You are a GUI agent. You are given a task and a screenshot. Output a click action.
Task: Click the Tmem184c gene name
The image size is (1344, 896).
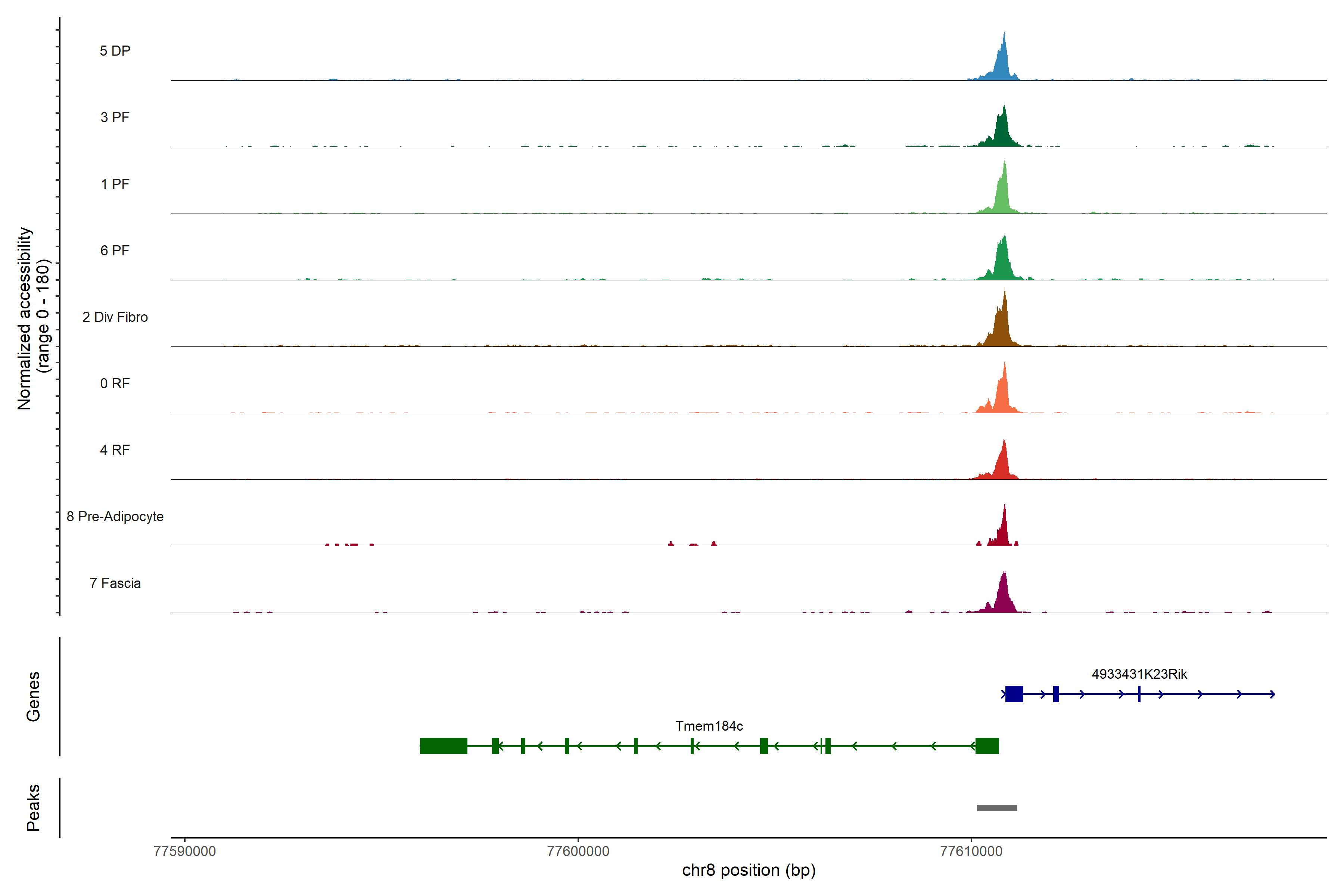pos(709,726)
